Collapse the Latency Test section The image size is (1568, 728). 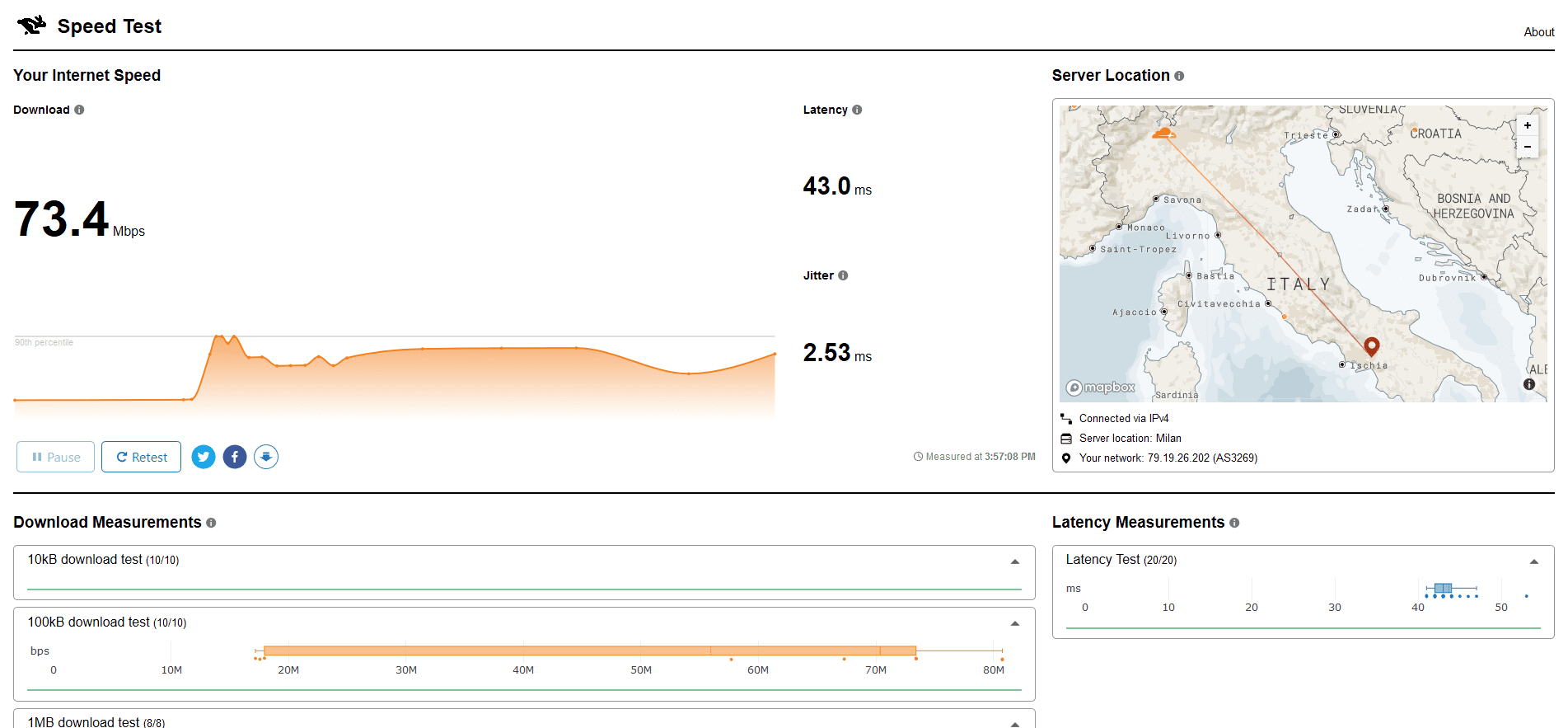point(1534,561)
